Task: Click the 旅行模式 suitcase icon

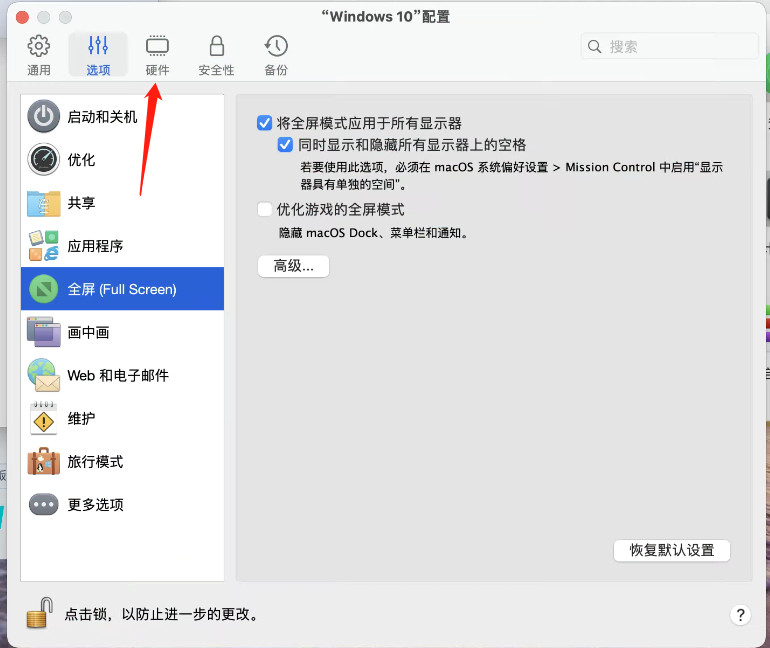Action: 44,461
